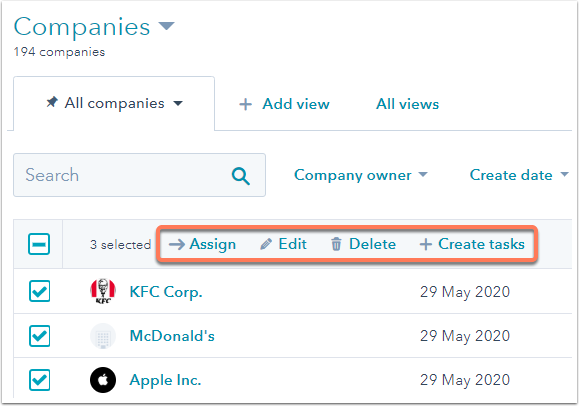The height and width of the screenshot is (406, 579).
Task: Uncheck the McDonald's row checkbox
Action: click(x=40, y=336)
